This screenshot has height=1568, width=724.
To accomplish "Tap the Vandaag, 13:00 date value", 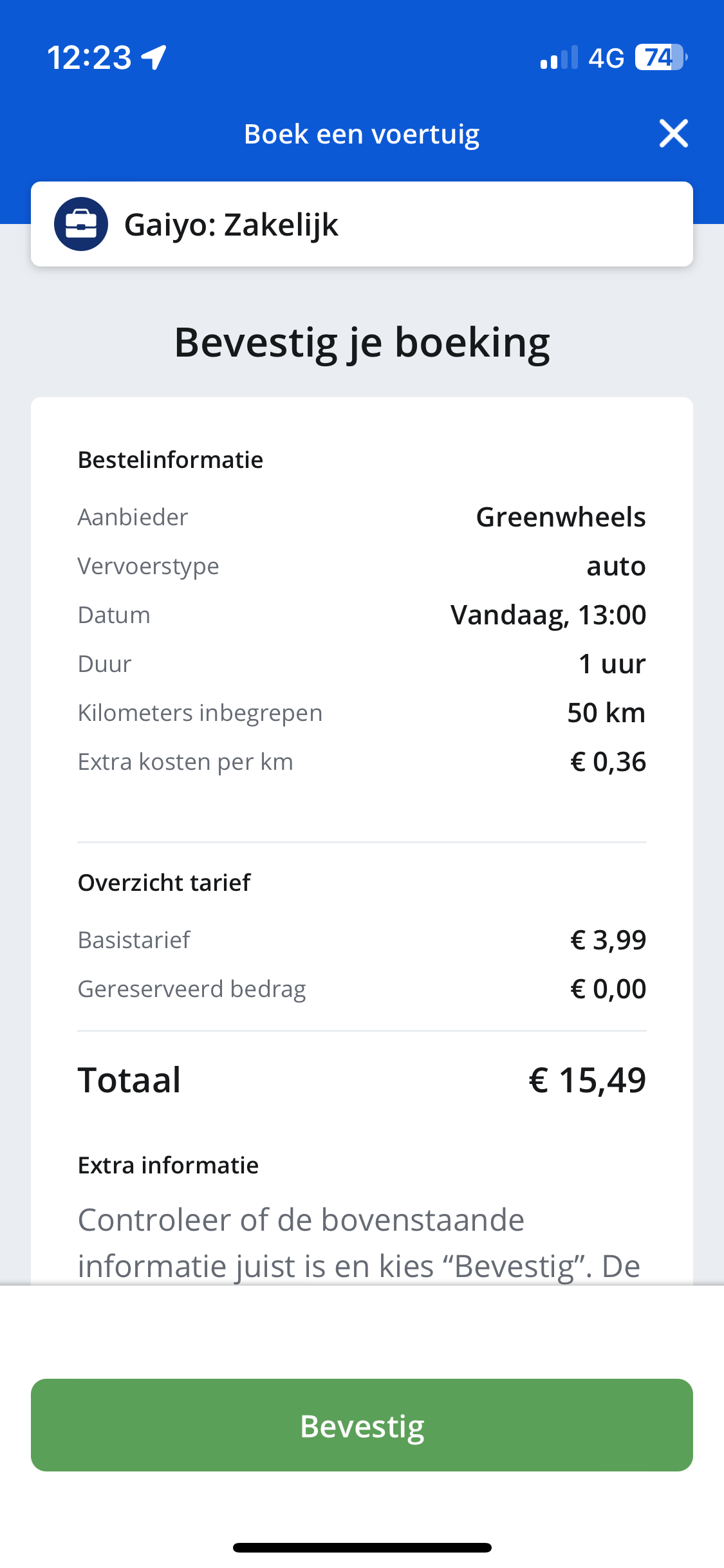I will (548, 615).
